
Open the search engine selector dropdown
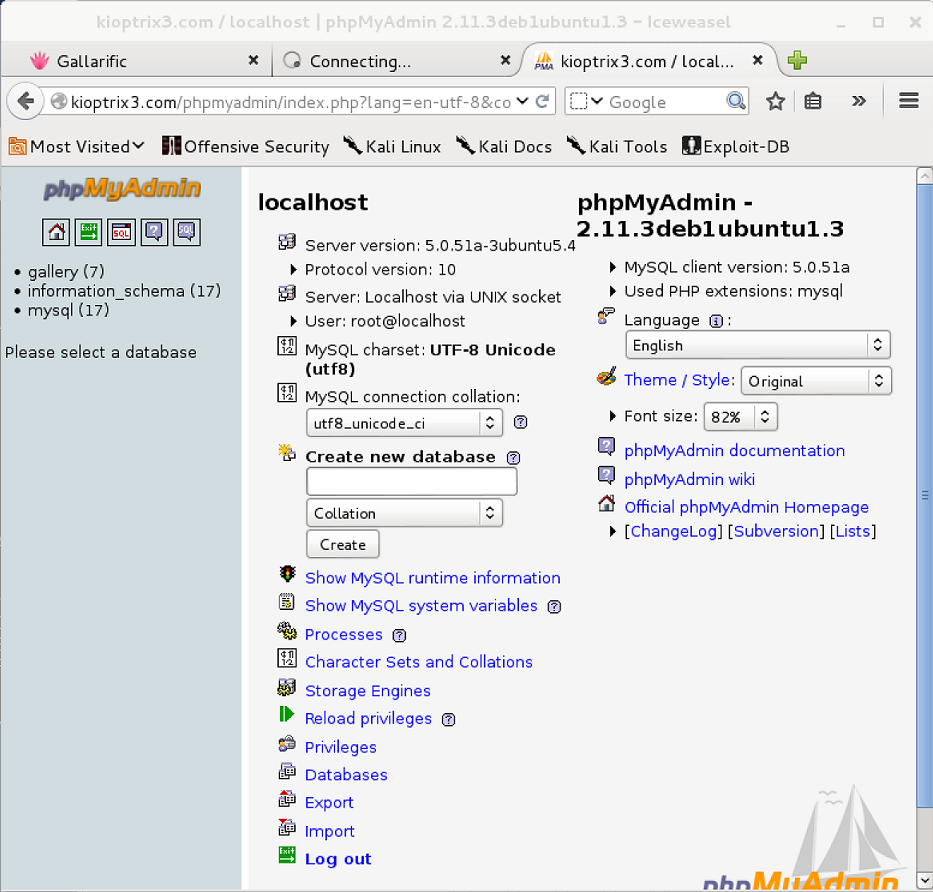point(587,101)
